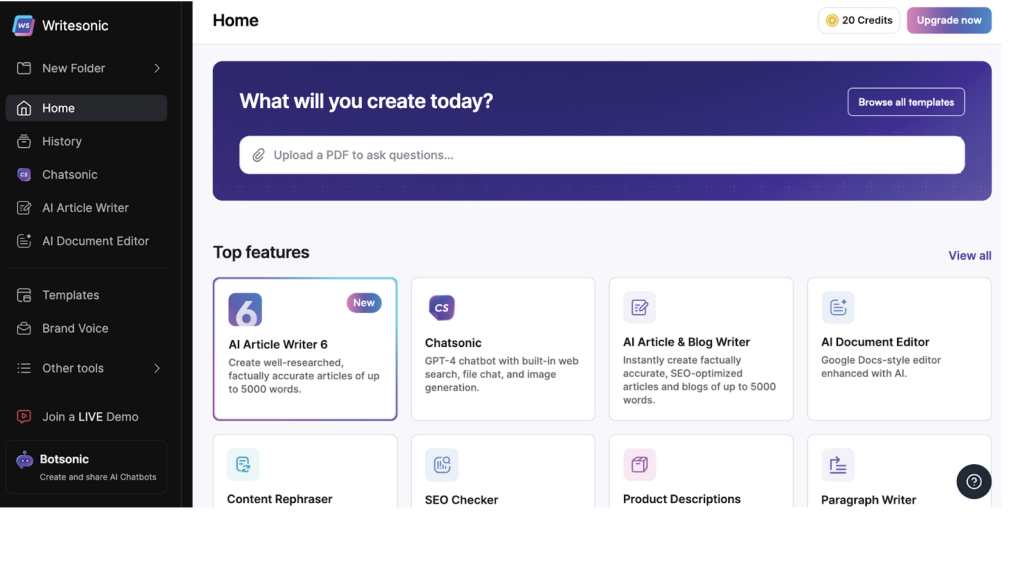Click the Upload a PDF input field
Screen dimensions: 1024x576
coord(610,155)
